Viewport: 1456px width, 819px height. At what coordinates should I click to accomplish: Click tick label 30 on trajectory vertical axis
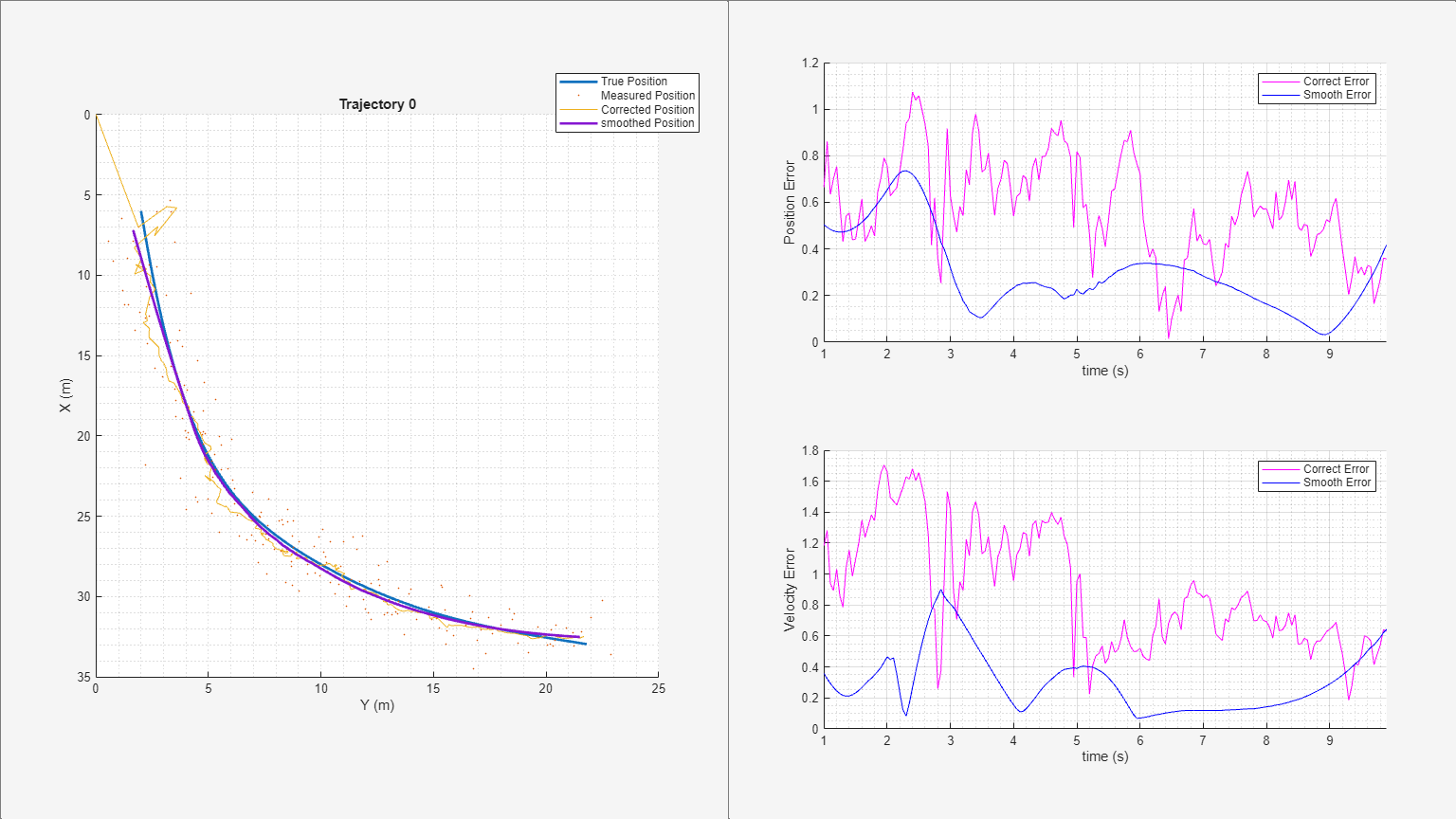pyautogui.click(x=84, y=596)
